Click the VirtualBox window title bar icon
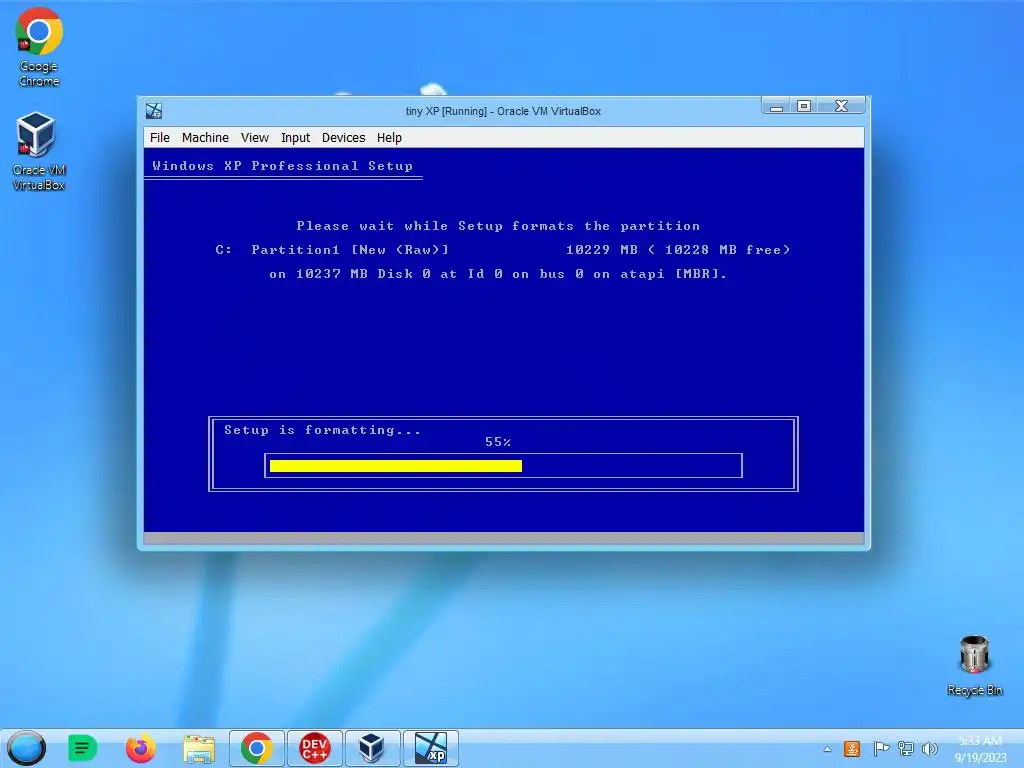 click(154, 111)
